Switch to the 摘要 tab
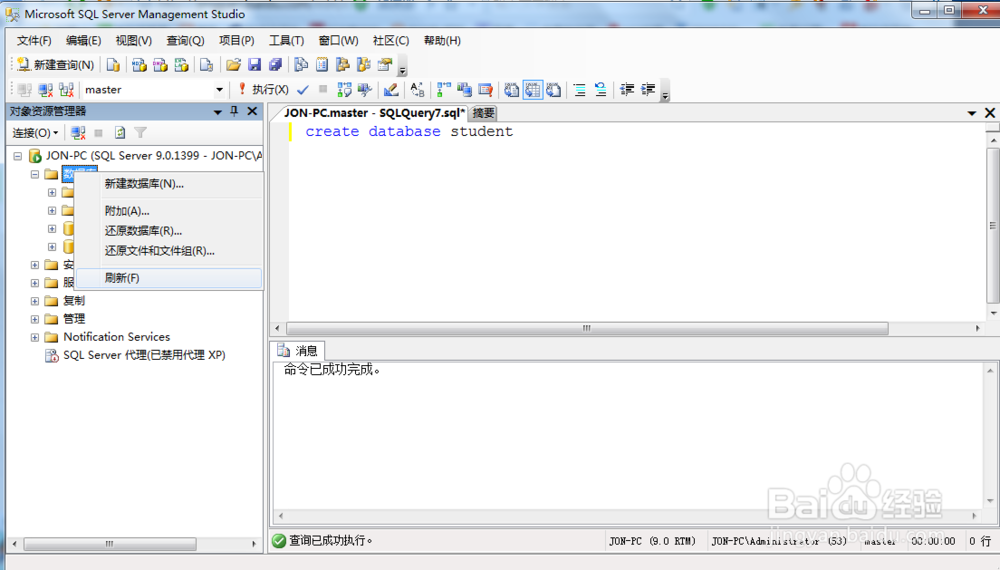The width and height of the screenshot is (1000, 570). [x=483, y=113]
